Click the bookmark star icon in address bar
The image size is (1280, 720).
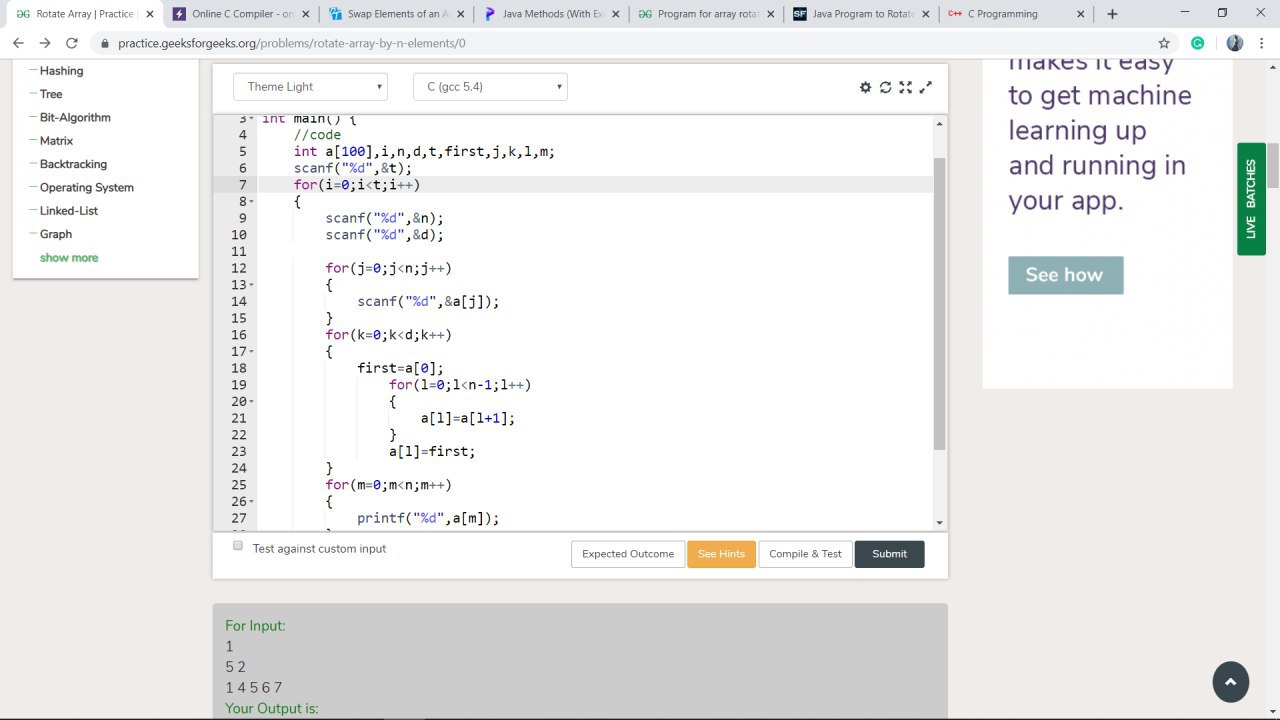[1164, 43]
